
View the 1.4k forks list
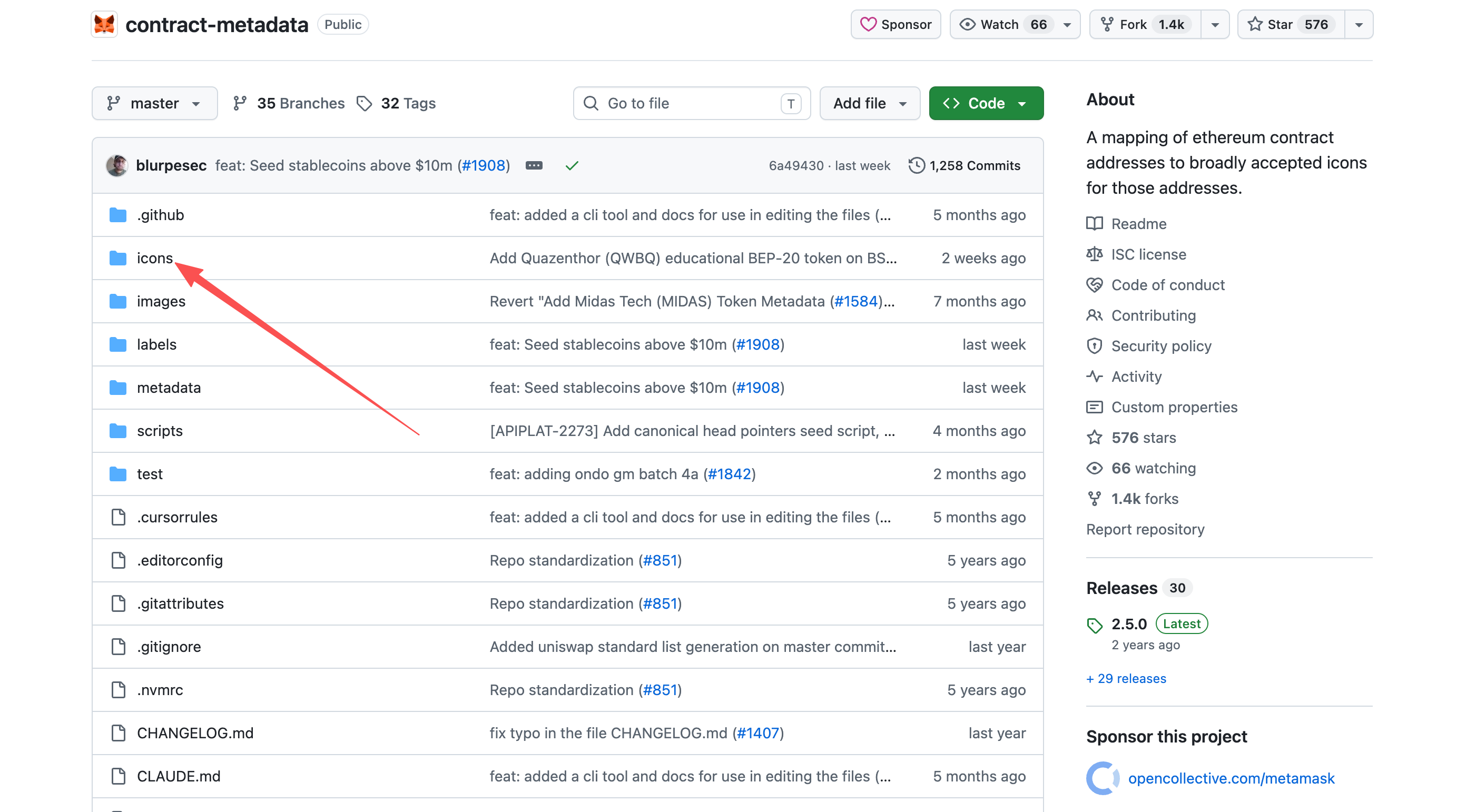tap(1145, 499)
